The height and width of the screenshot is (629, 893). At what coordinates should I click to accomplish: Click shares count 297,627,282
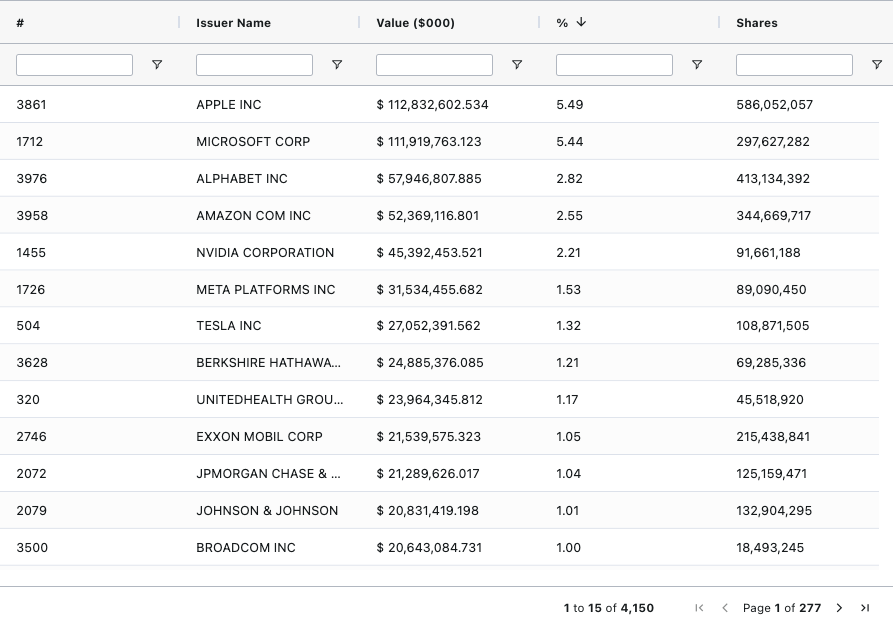tap(773, 142)
